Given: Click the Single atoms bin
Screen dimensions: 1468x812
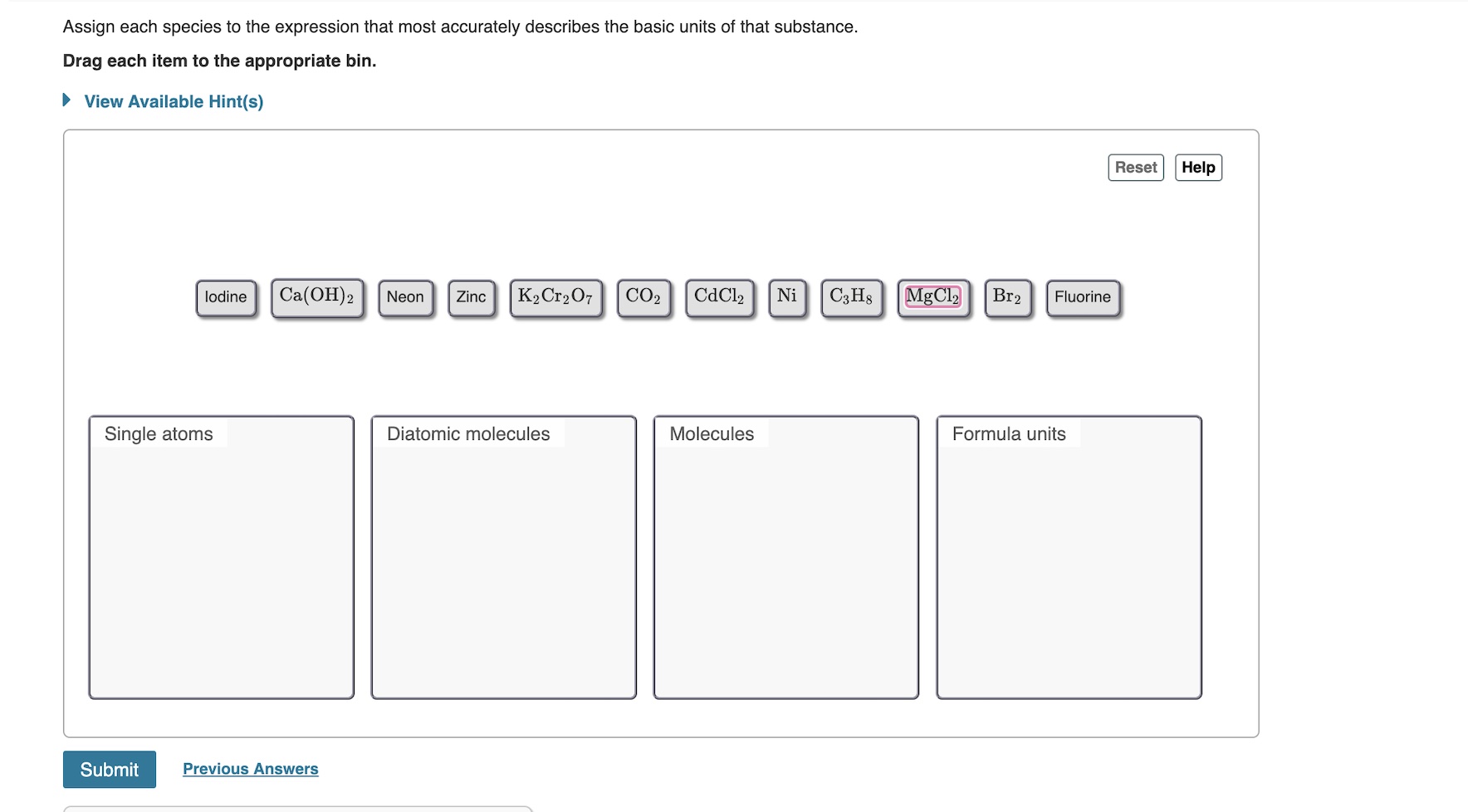Looking at the screenshot, I should 221,556.
